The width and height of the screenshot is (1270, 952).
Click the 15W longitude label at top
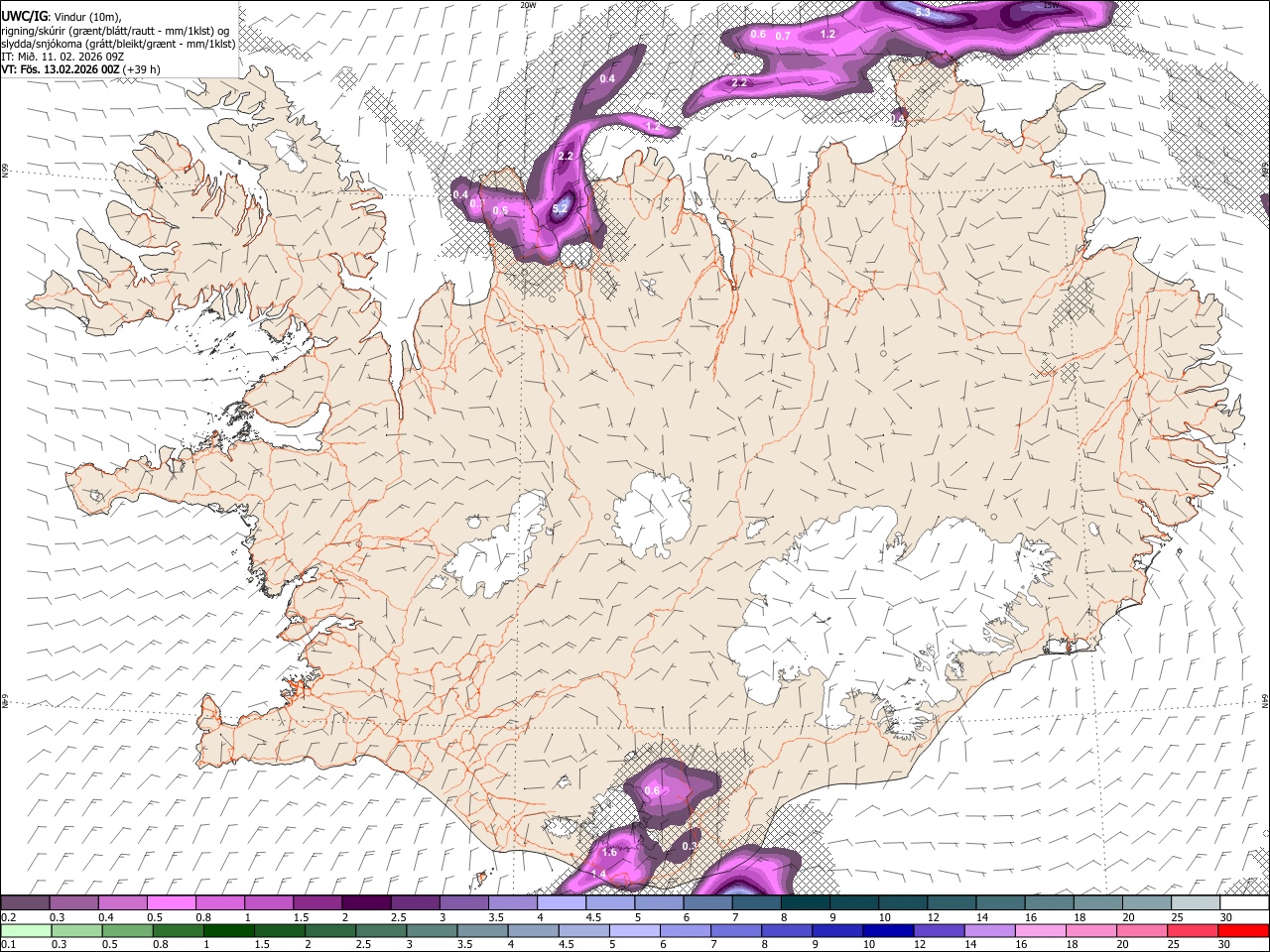point(1051,5)
